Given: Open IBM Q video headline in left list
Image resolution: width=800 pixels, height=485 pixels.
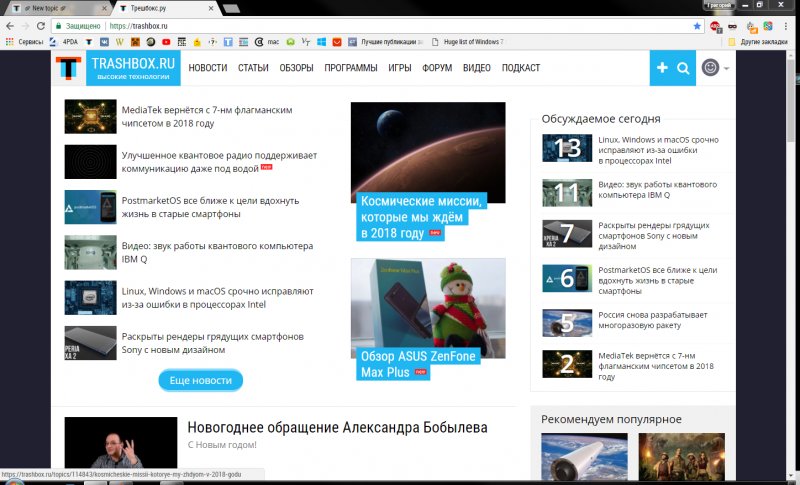Looking at the screenshot, I should (x=217, y=252).
